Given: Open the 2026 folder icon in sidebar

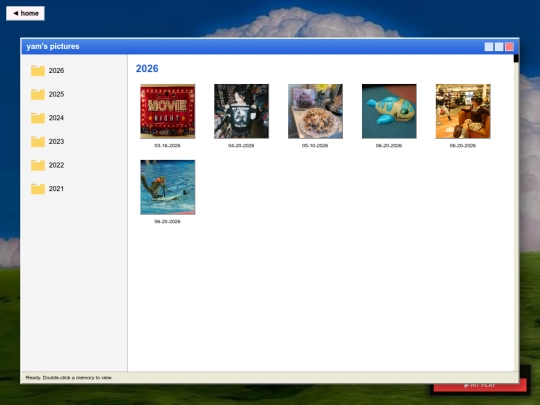Looking at the screenshot, I should coord(38,71).
